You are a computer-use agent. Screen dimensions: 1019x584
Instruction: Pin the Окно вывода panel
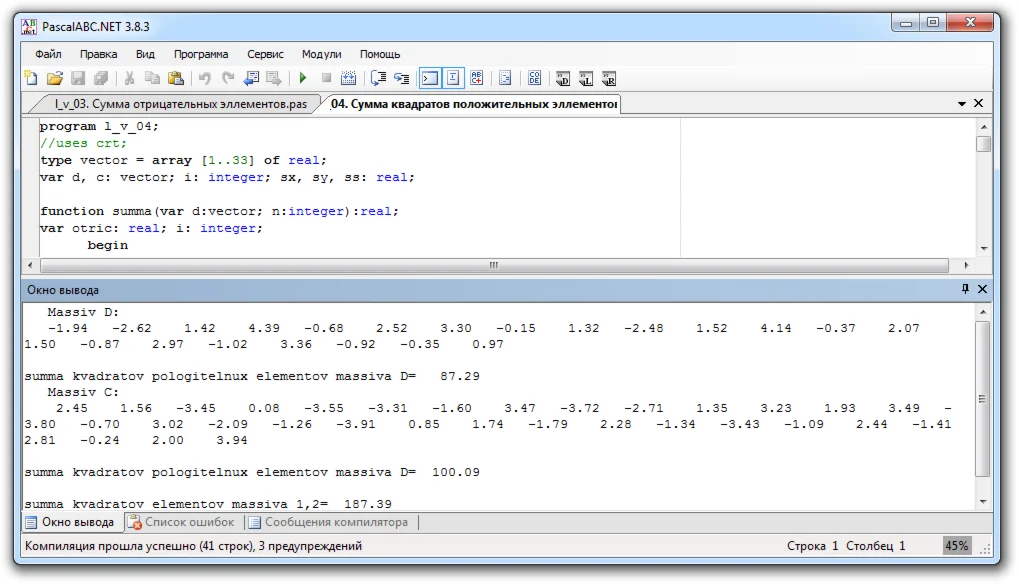965,289
